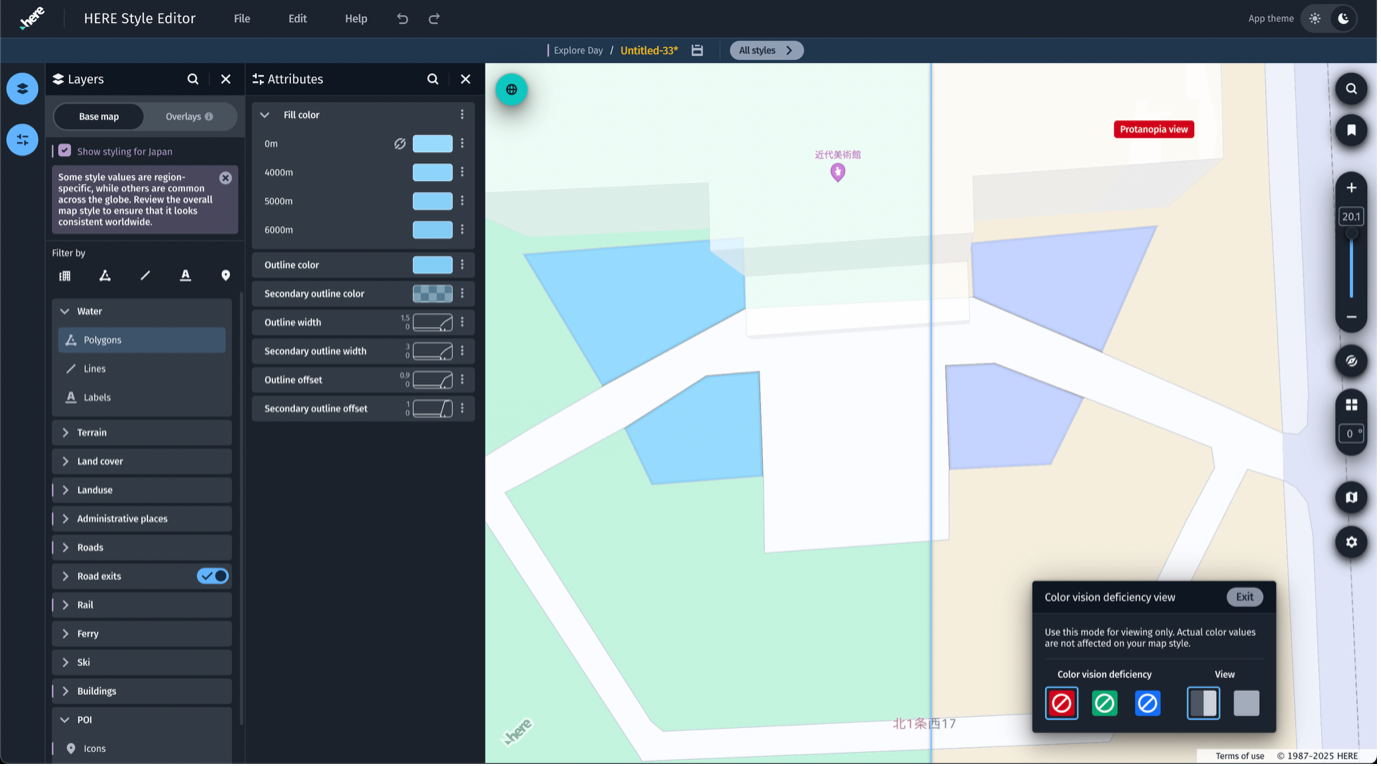
Task: Select Protanopia red deficiency option
Action: [x=1063, y=705]
